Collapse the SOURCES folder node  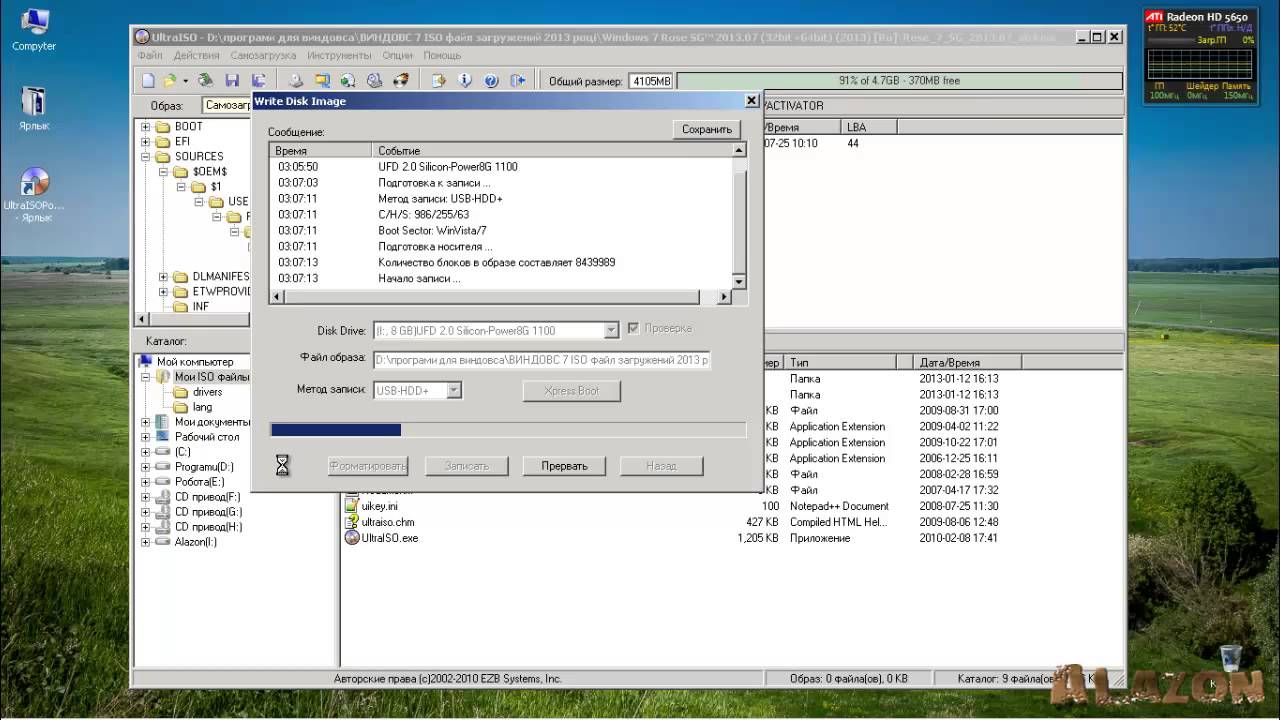tap(145, 157)
